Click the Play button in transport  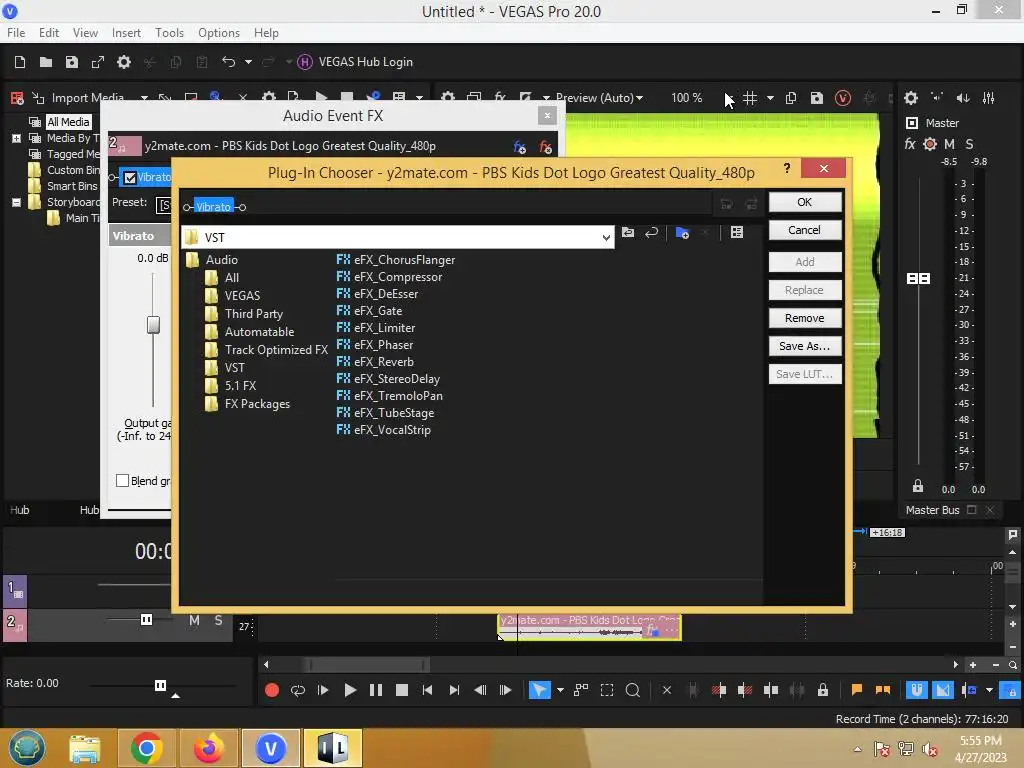point(349,690)
